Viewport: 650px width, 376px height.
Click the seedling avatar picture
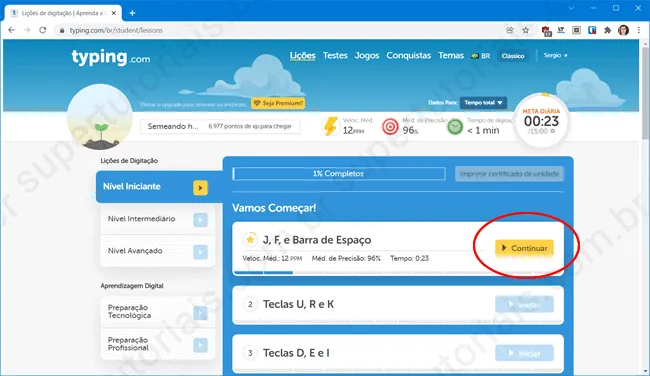point(100,117)
